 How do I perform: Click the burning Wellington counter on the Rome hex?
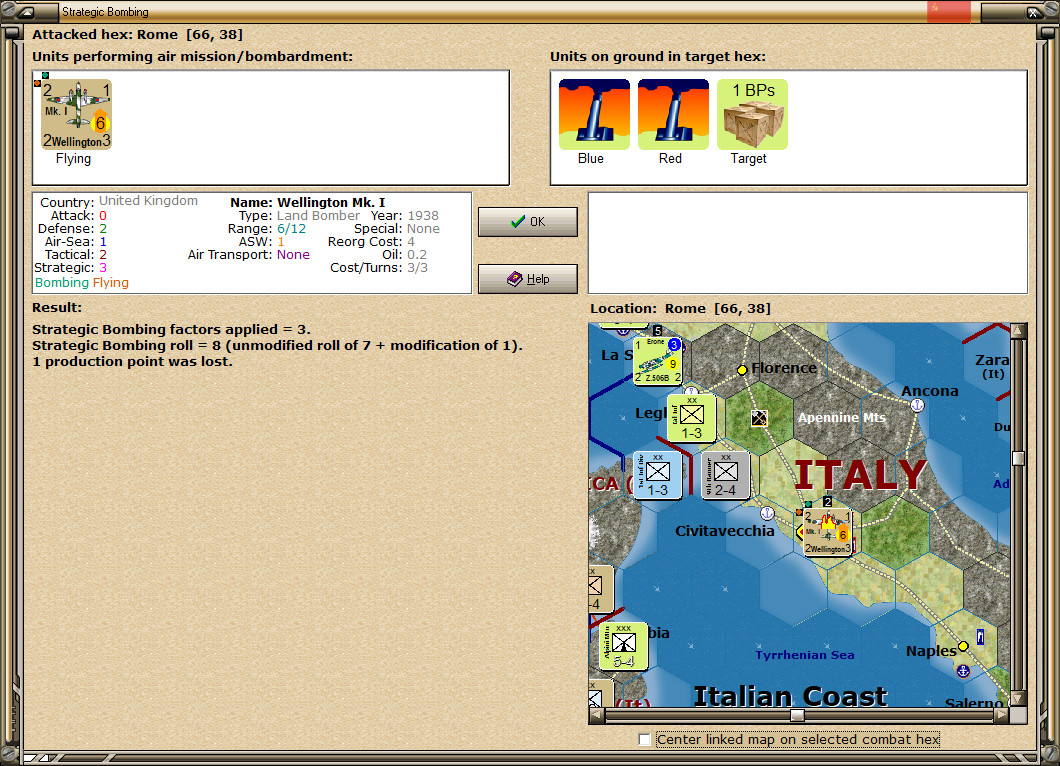(x=826, y=530)
